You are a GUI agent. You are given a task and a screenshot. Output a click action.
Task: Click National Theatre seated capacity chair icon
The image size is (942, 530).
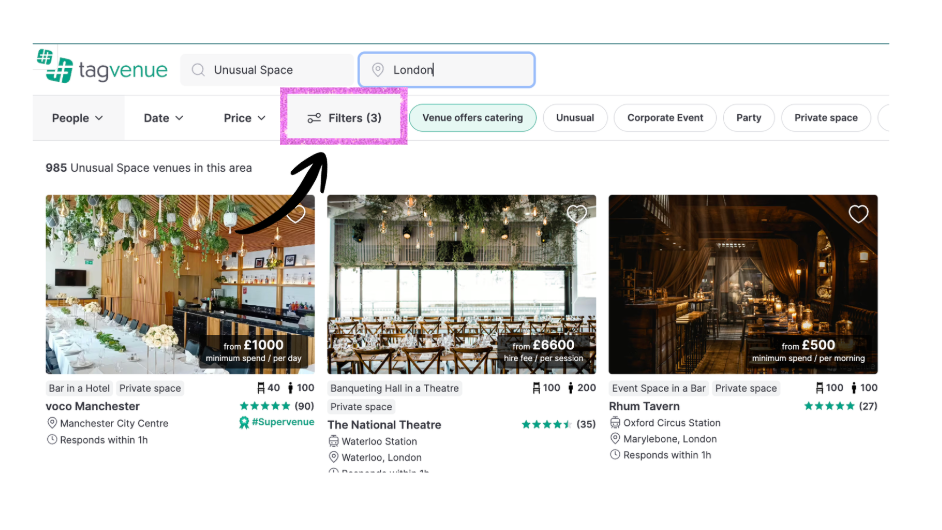[x=536, y=388]
